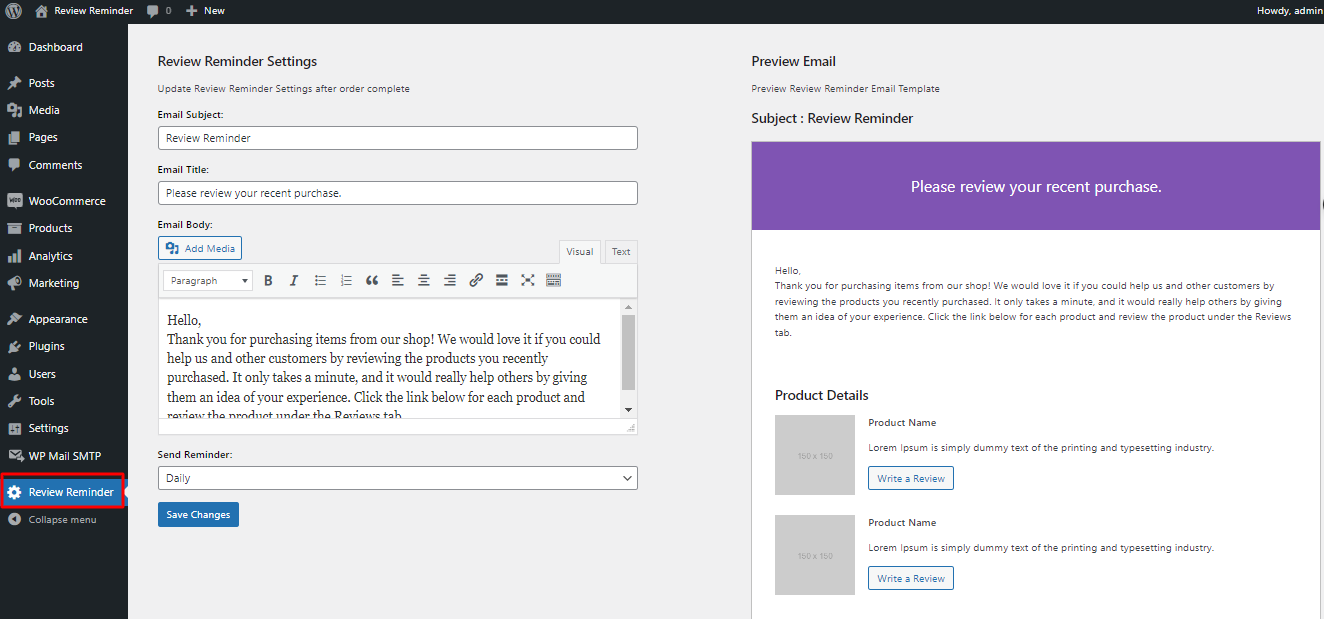Screen dimensions: 1324x619
Task: Click the Email Subject input field
Action: [397, 138]
